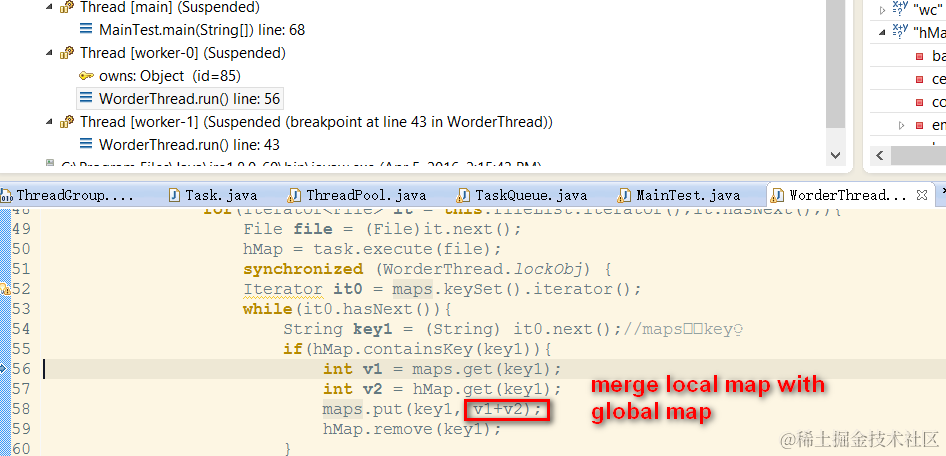Image resolution: width=946 pixels, height=456 pixels.
Task: Select the "en" field red square icon
Action: 919,125
